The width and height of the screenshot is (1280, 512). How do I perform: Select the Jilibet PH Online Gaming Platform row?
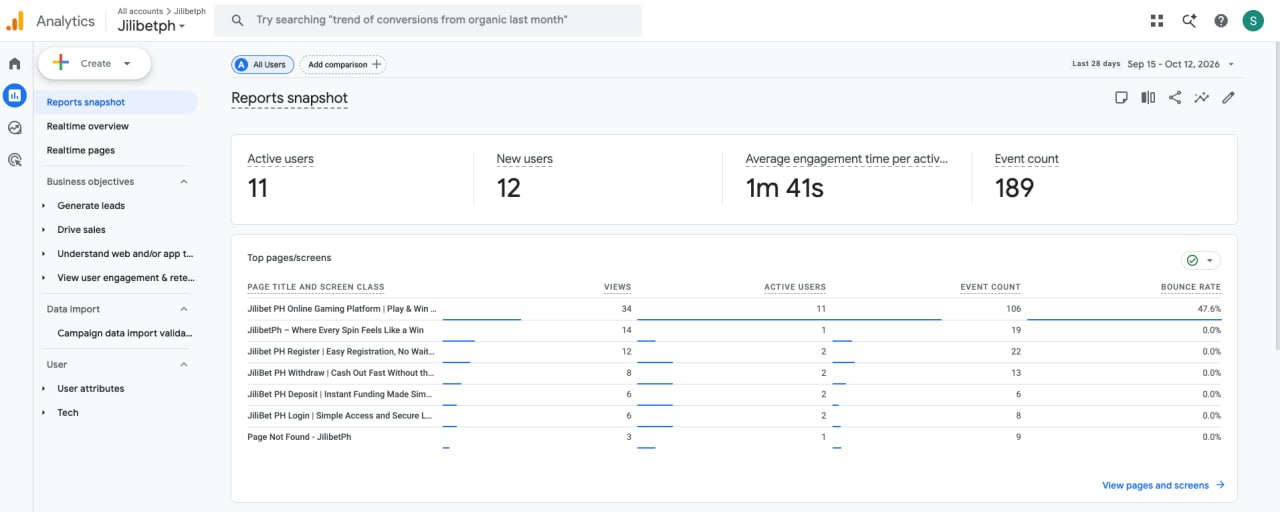click(x=734, y=309)
